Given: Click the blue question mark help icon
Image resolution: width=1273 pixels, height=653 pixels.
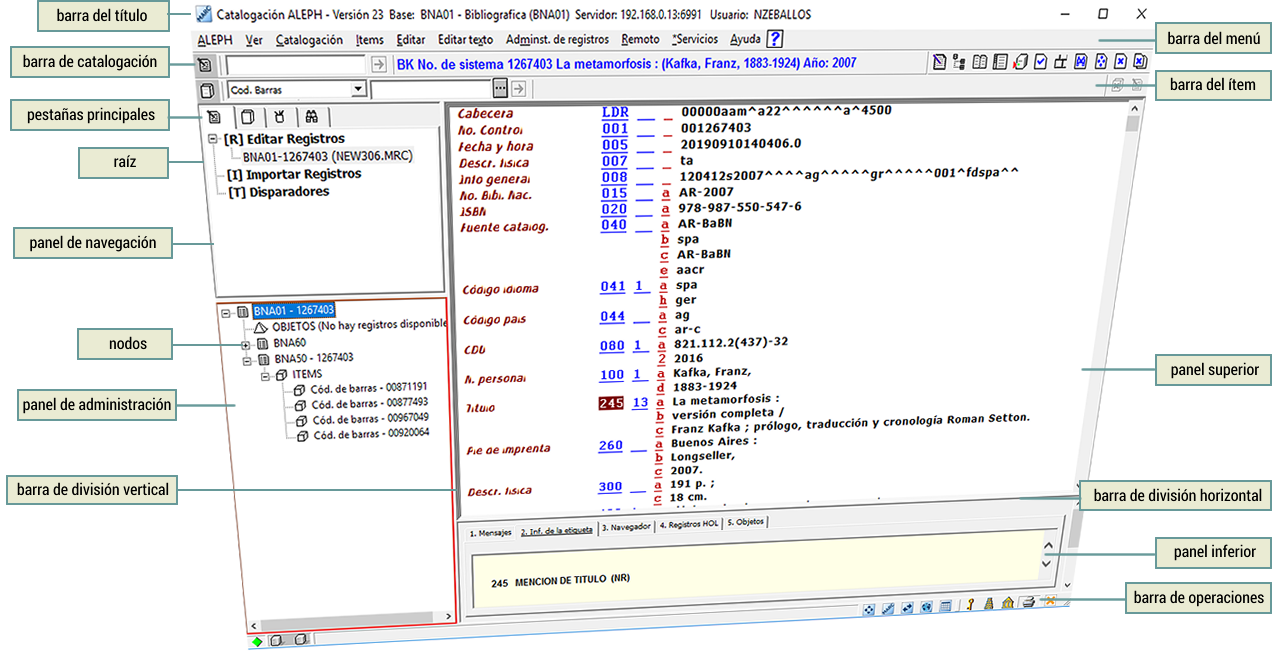Looking at the screenshot, I should pos(775,40).
